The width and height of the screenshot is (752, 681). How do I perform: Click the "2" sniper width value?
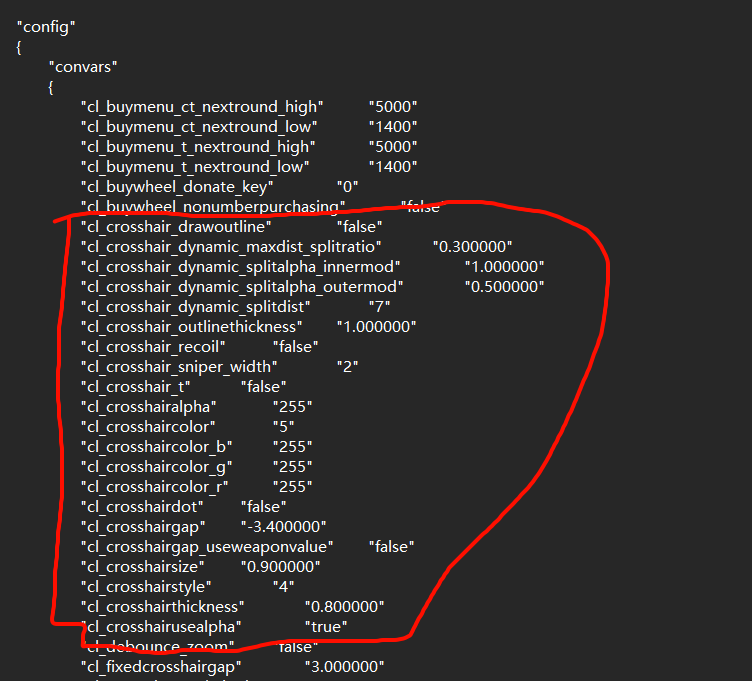[x=347, y=367]
